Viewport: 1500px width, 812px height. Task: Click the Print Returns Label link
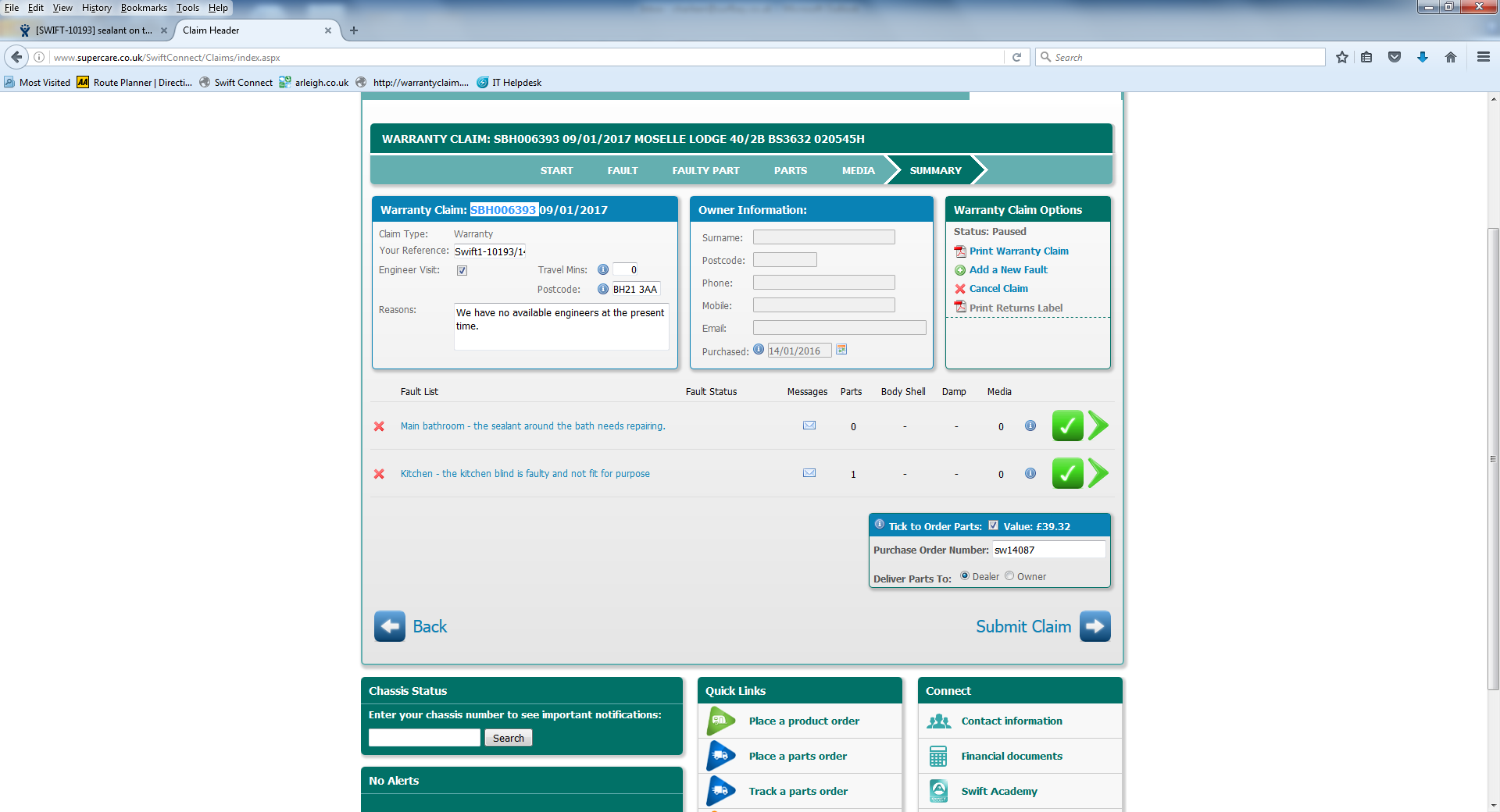click(1016, 308)
